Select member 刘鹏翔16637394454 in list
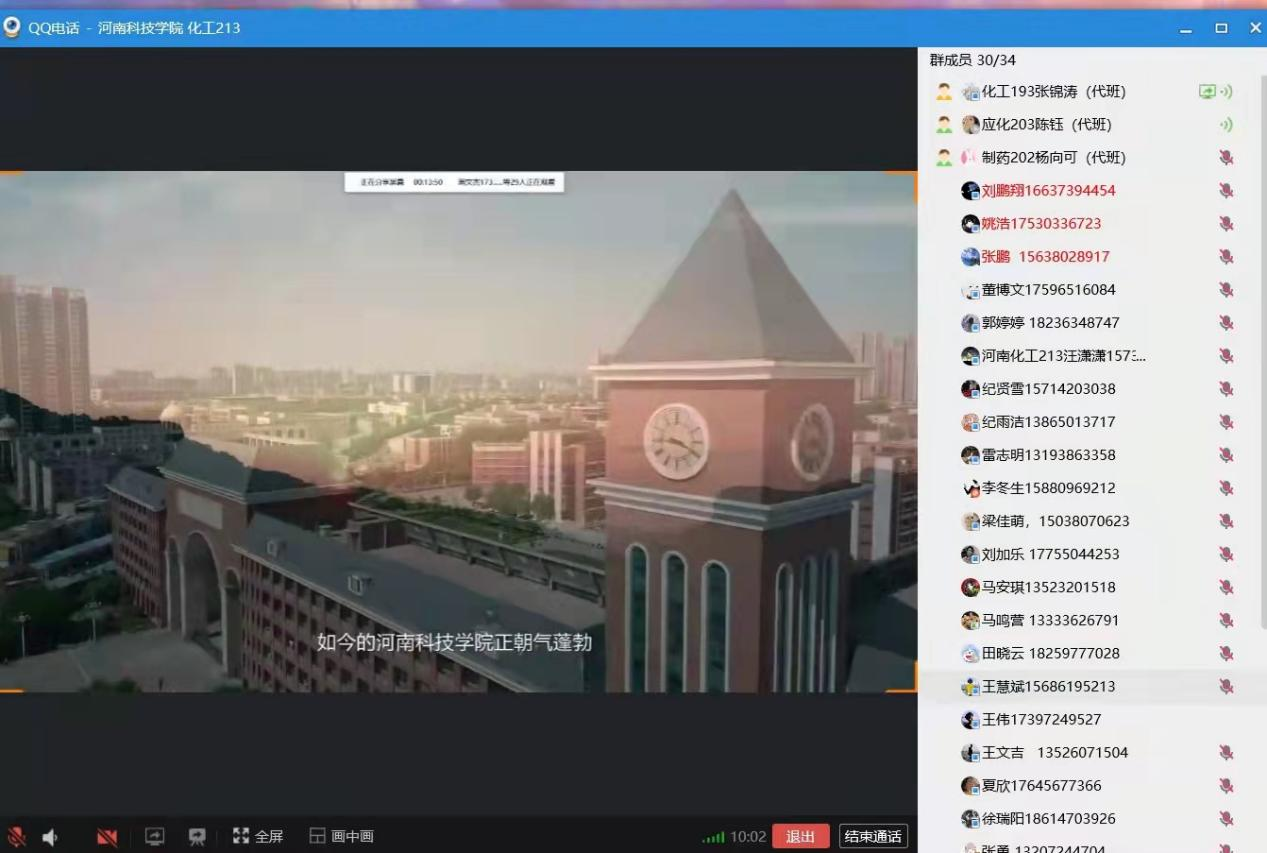This screenshot has height=853, width=1267. (1048, 191)
